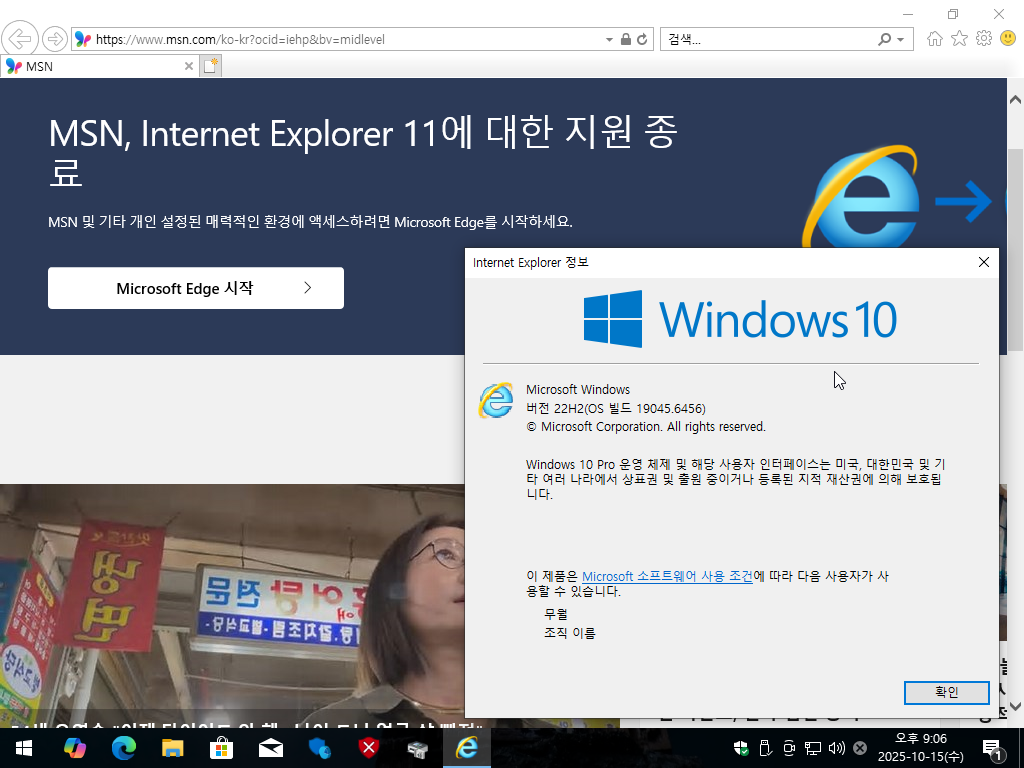Image resolution: width=1024 pixels, height=768 pixels.
Task: Click the Internet Explorer logo in dialog
Action: [x=496, y=400]
